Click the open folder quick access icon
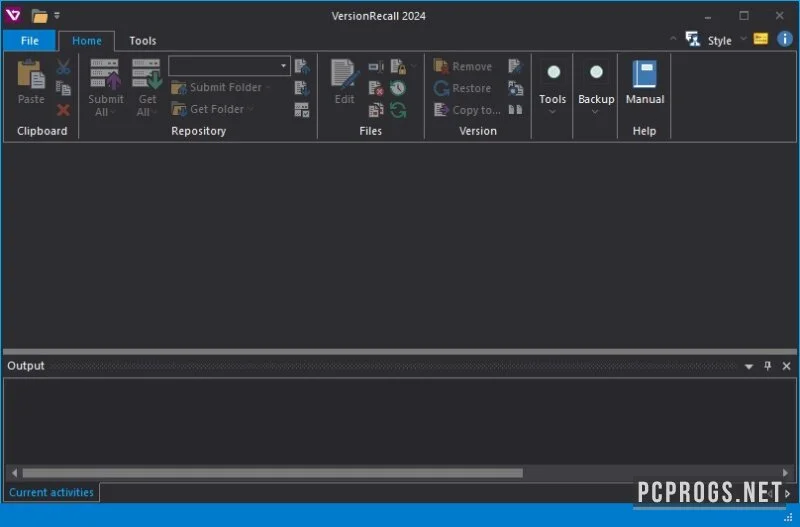 [x=39, y=16]
